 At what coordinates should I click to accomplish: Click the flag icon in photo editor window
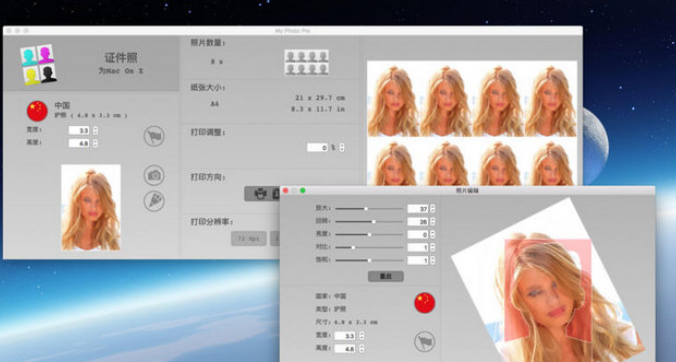pyautogui.click(x=425, y=341)
